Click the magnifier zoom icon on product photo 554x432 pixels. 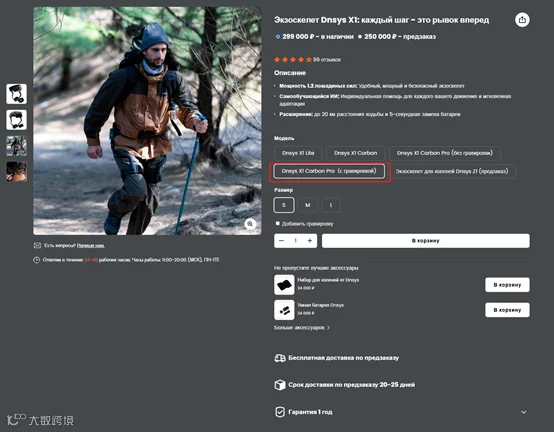[250, 224]
